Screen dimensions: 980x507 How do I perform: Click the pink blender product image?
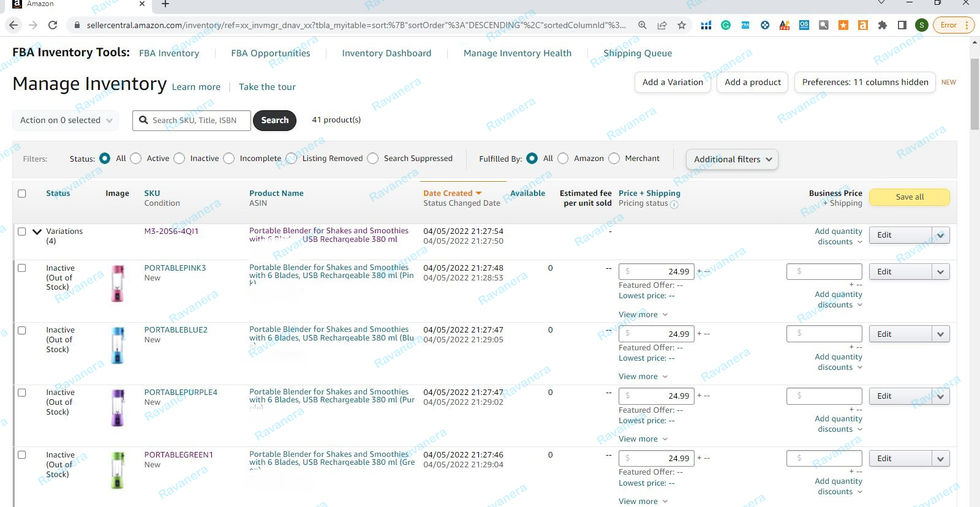pyautogui.click(x=117, y=283)
